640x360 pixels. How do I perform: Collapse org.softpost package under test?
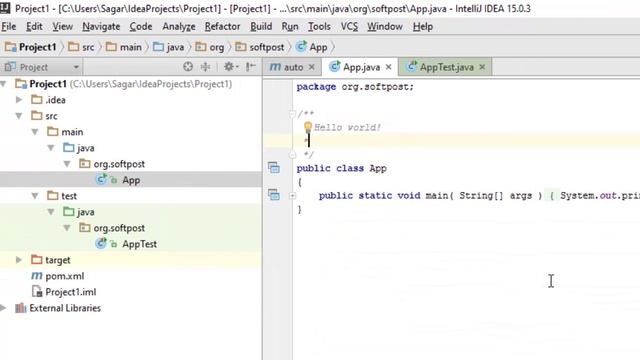click(x=67, y=228)
